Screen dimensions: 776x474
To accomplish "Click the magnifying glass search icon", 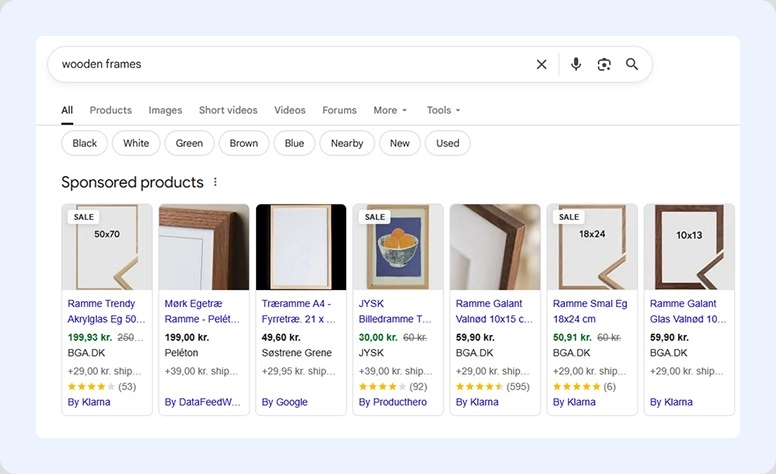I will pyautogui.click(x=632, y=64).
